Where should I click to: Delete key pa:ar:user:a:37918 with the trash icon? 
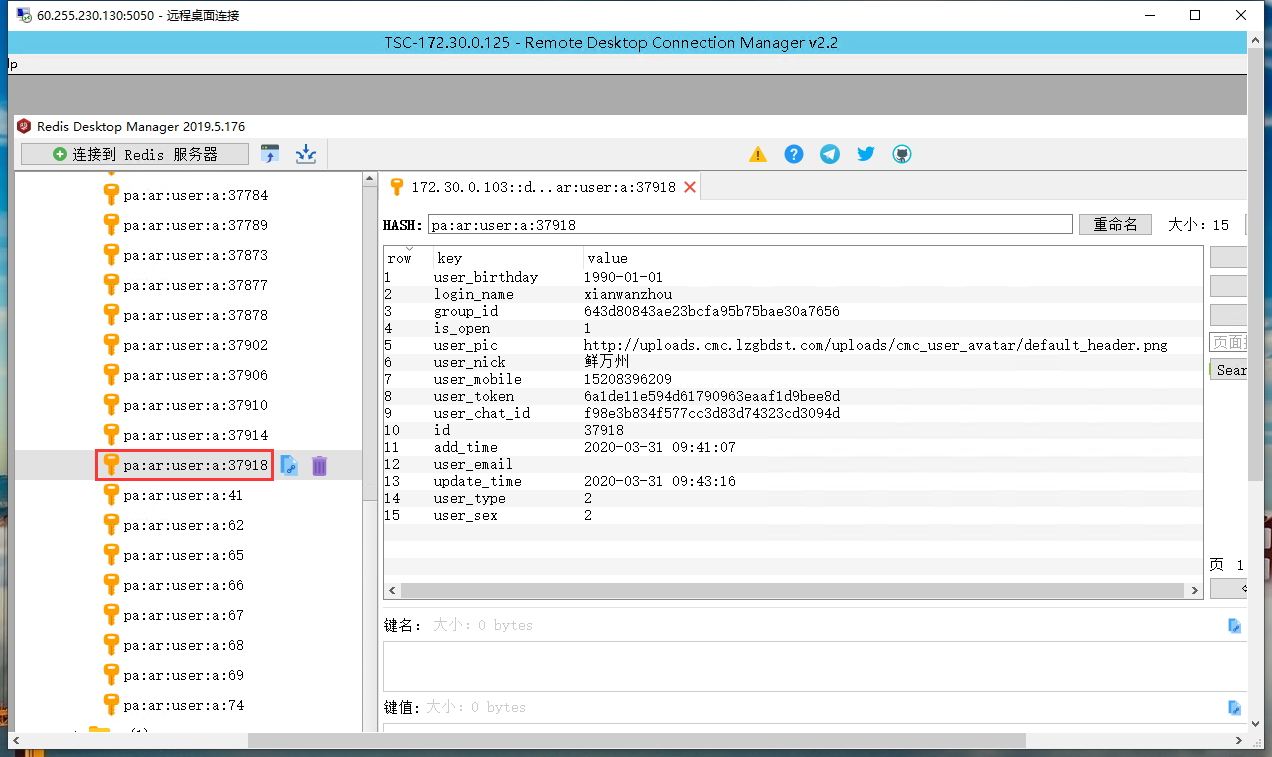pyautogui.click(x=319, y=465)
